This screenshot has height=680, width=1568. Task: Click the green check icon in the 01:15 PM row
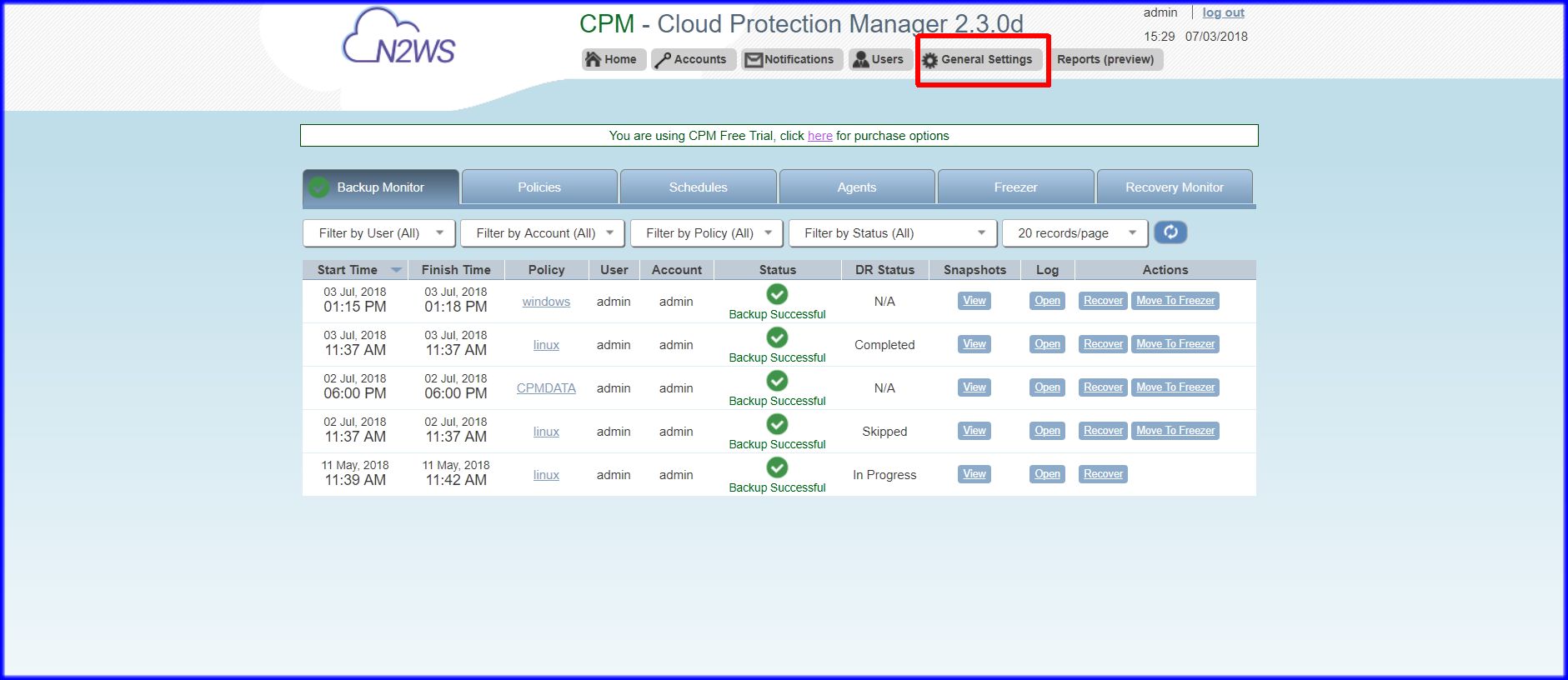pos(777,294)
